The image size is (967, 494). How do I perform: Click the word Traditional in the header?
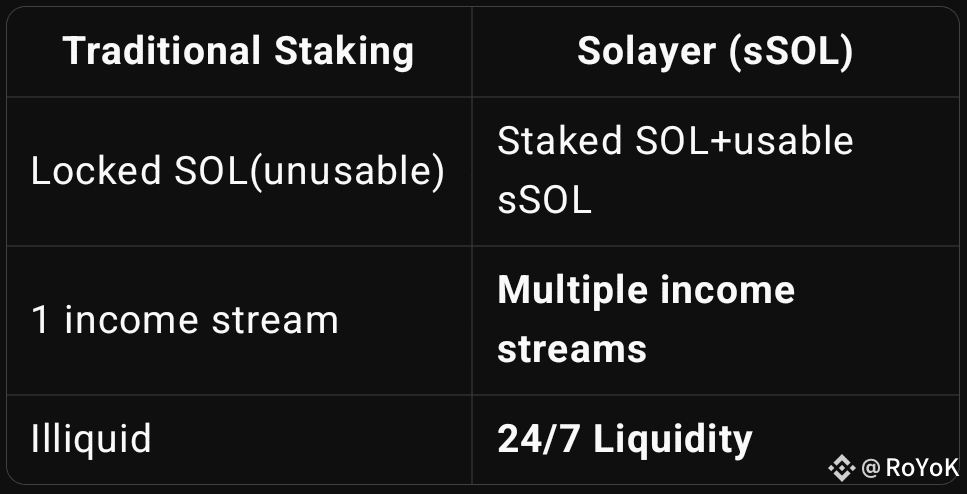[x=162, y=51]
